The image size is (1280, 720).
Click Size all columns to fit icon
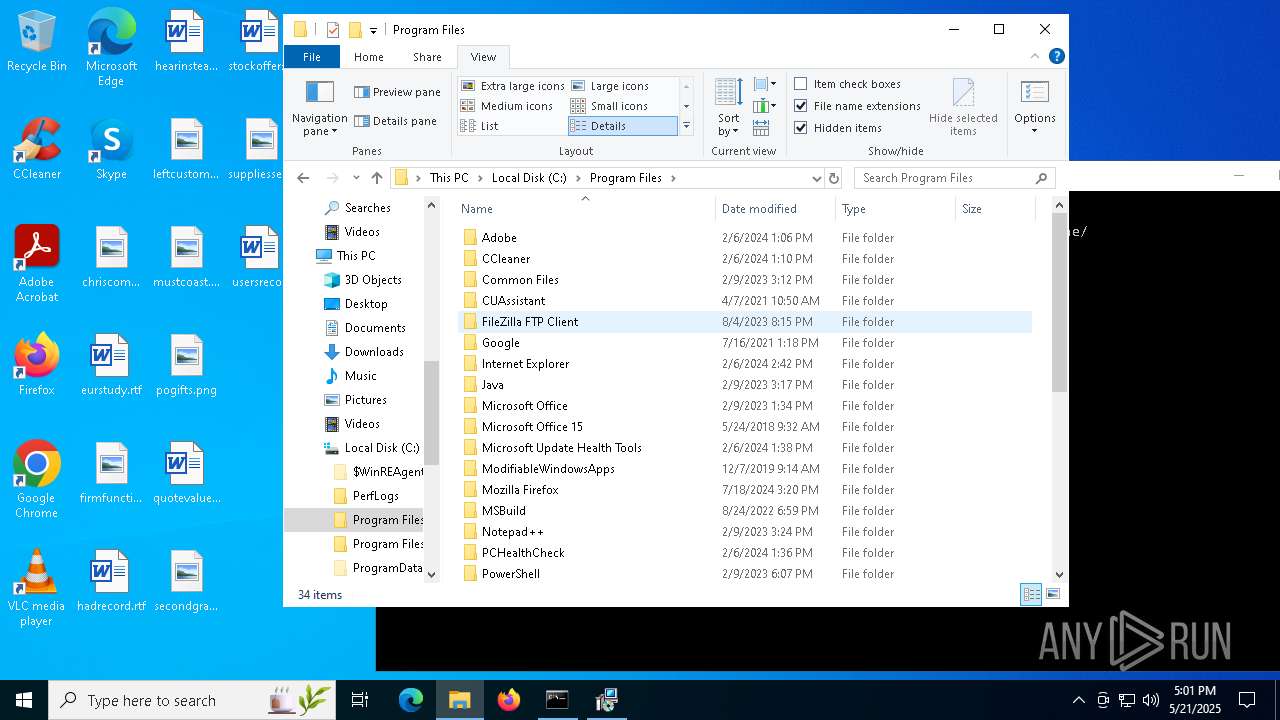(762, 127)
